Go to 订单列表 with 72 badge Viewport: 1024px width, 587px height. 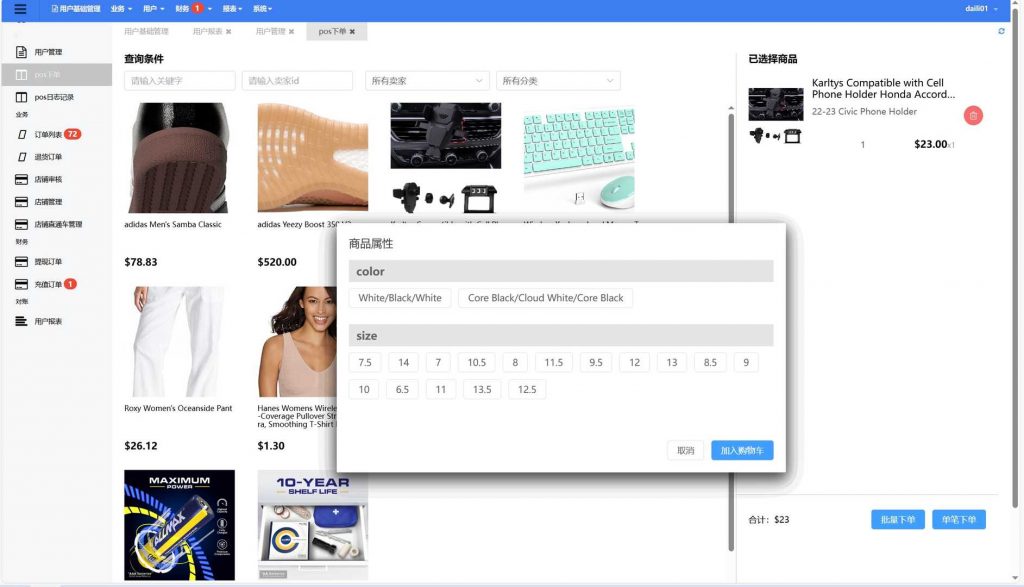48,134
